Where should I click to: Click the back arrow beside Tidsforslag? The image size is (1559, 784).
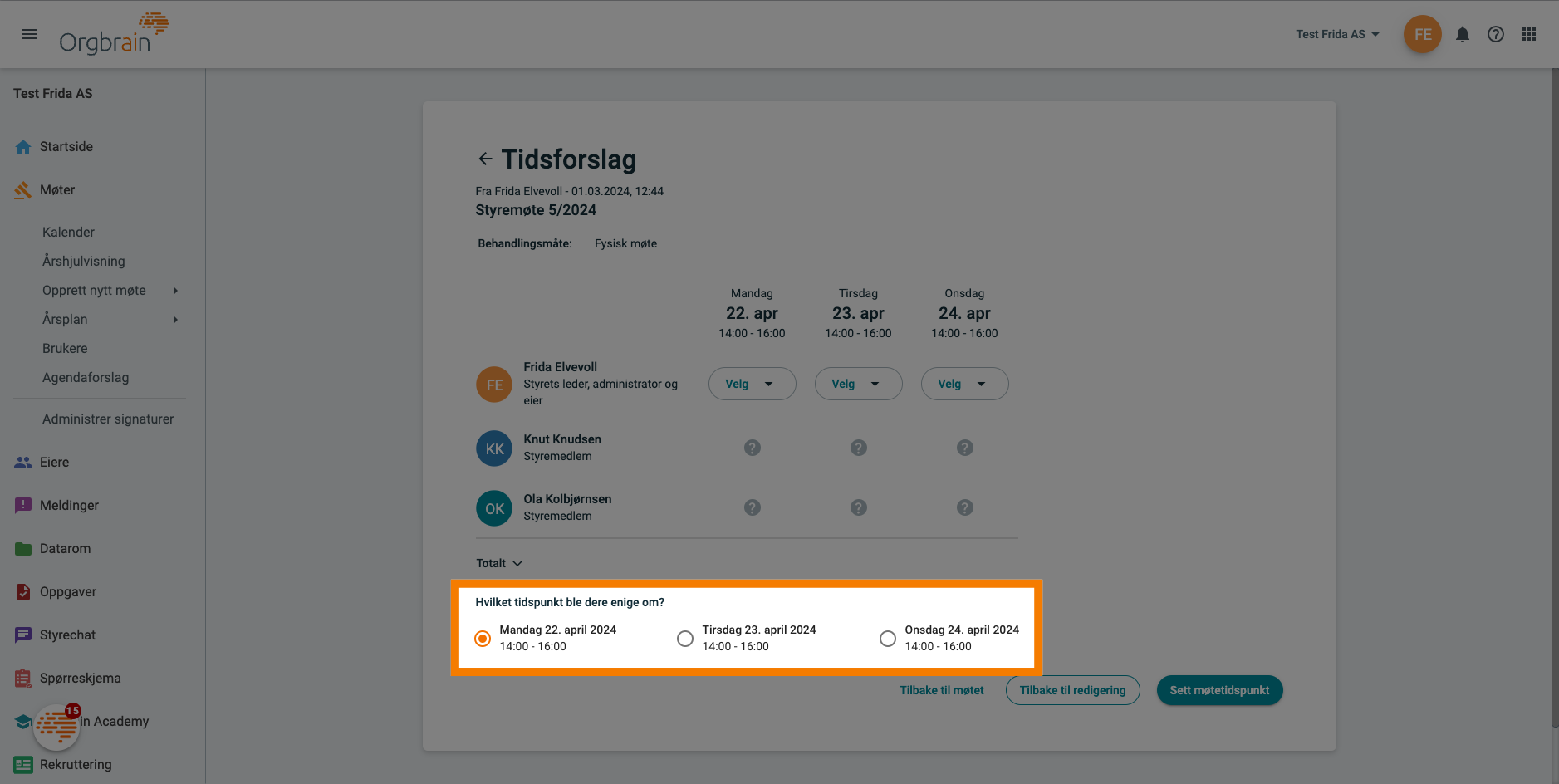485,159
